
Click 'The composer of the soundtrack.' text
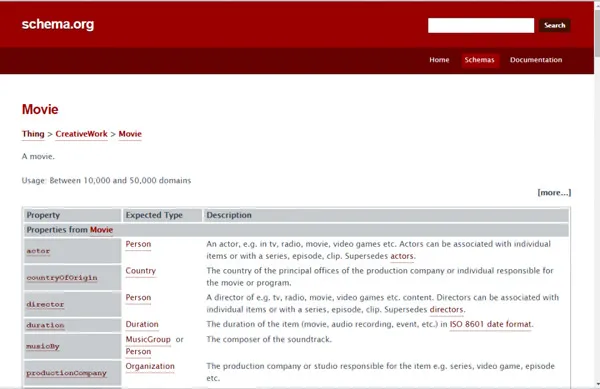point(269,339)
